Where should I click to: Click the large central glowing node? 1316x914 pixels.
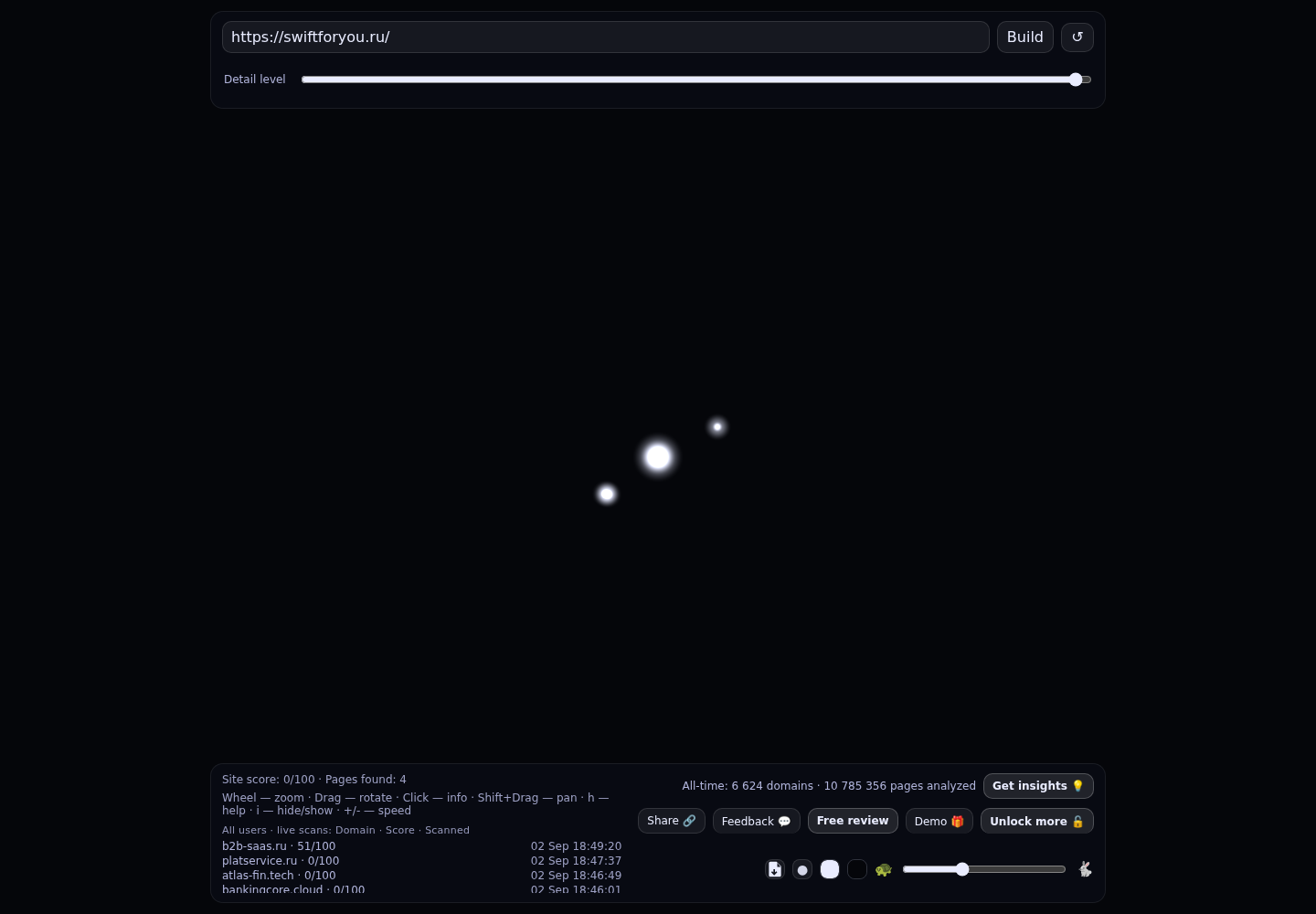click(x=658, y=457)
